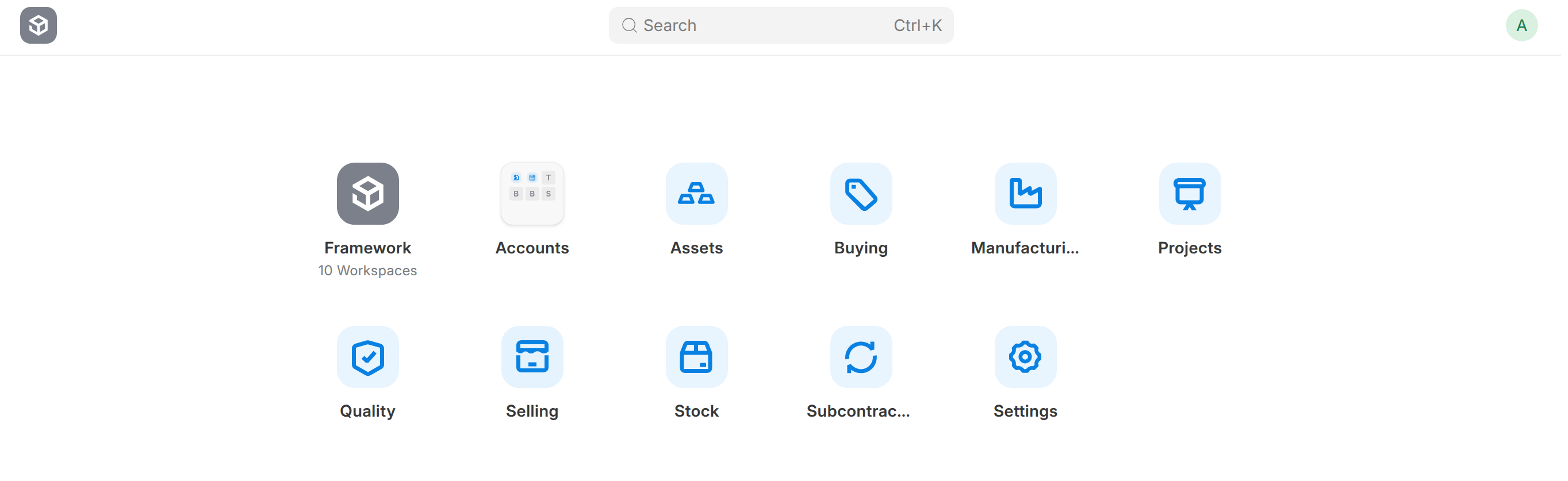Click the 10 Workspaces subtitle
This screenshot has width=1568, height=481.
(x=367, y=271)
